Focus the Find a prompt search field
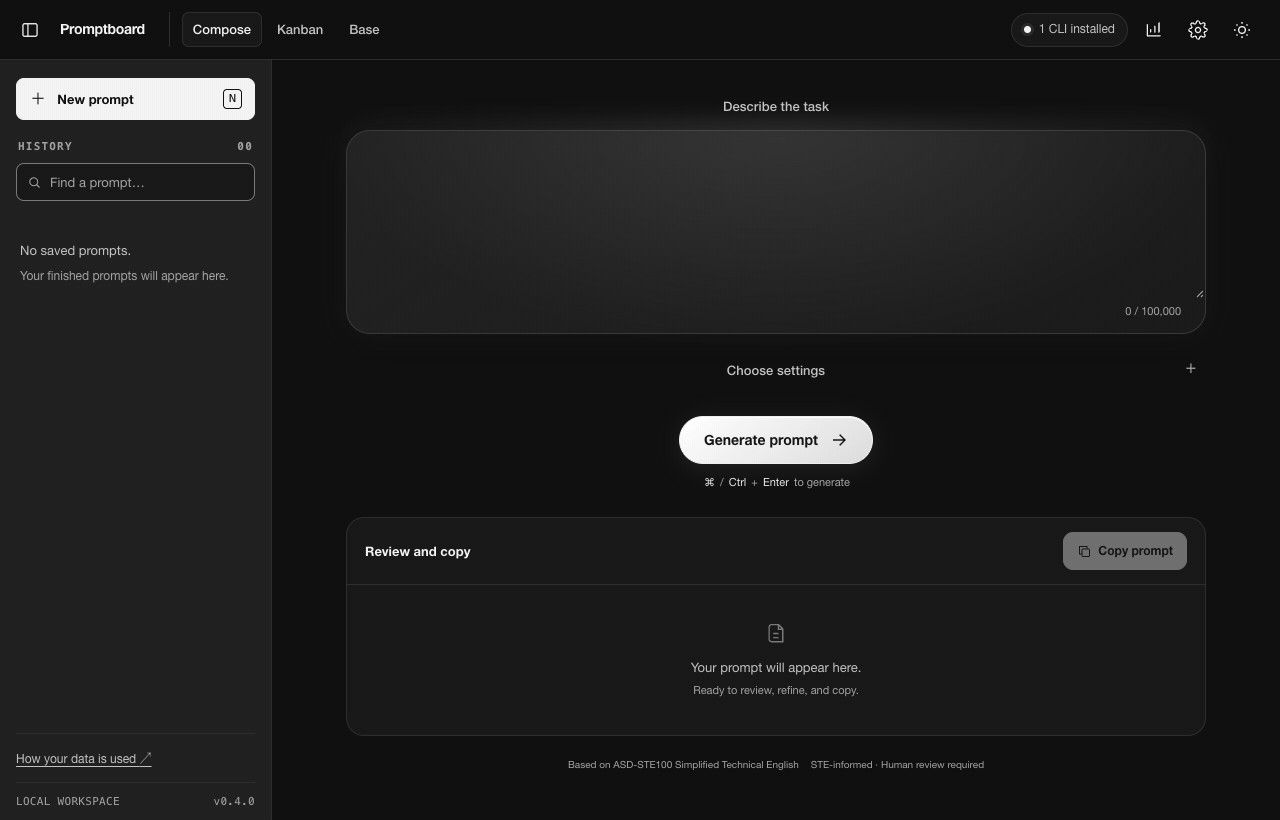1280x820 pixels. tap(135, 182)
